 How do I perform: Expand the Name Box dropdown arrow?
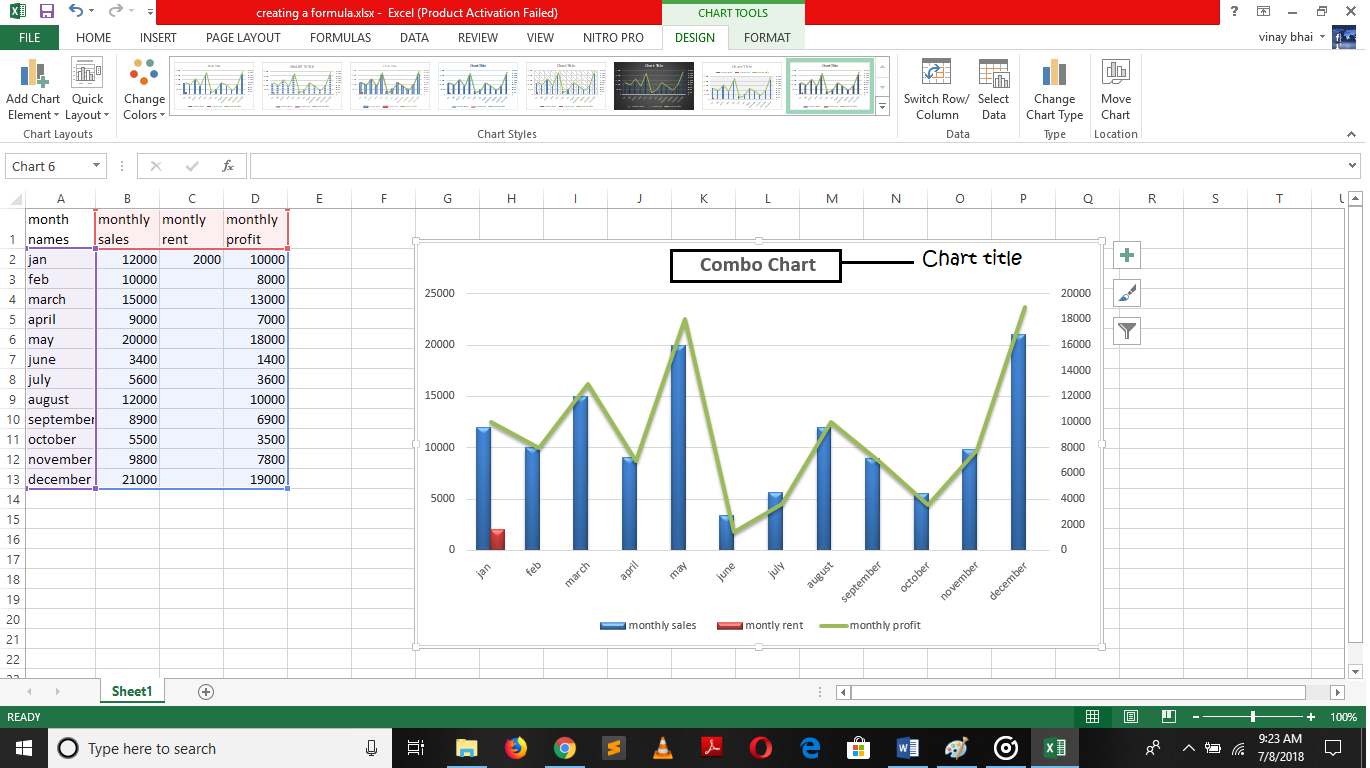click(x=97, y=166)
